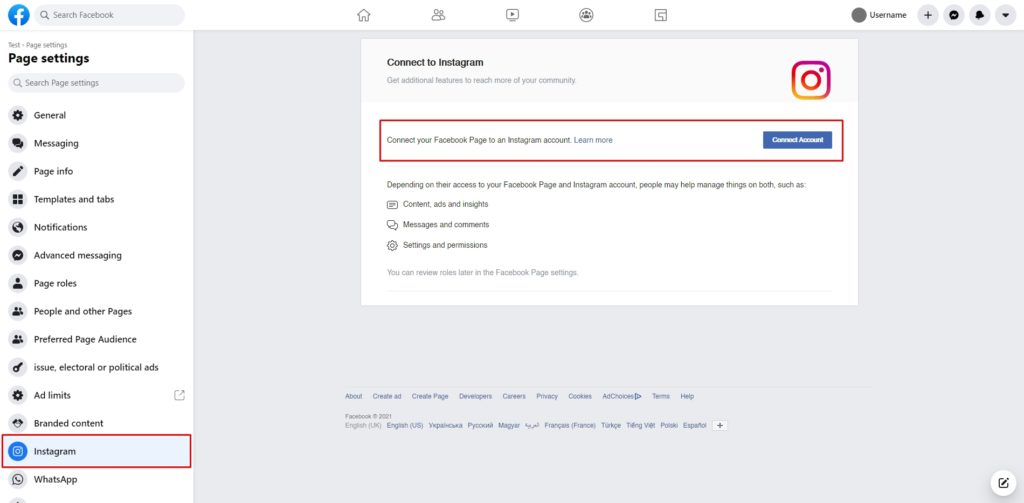
Task: Open the Privacy link in footer
Action: click(x=547, y=396)
